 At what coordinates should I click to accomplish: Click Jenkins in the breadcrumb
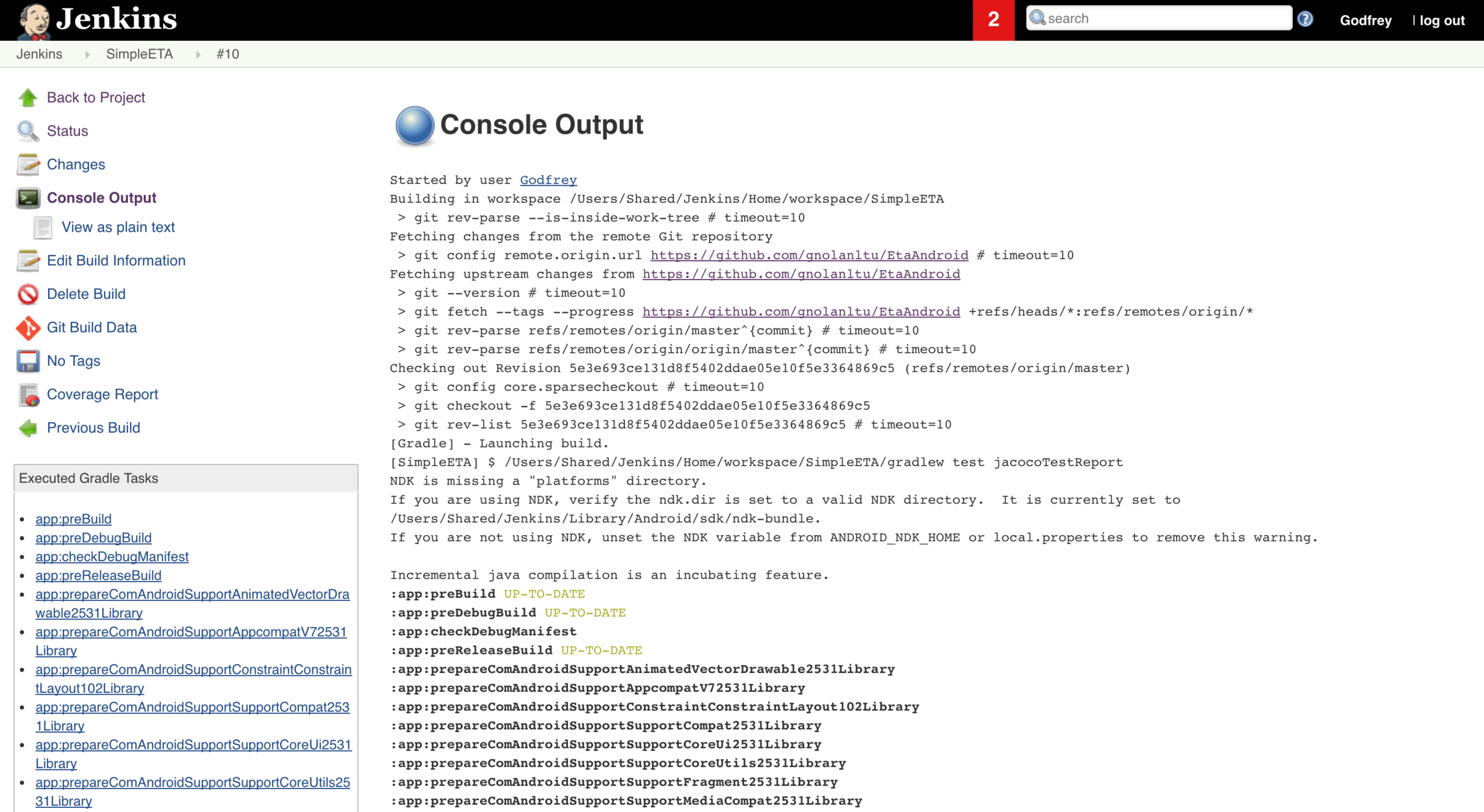(x=39, y=54)
